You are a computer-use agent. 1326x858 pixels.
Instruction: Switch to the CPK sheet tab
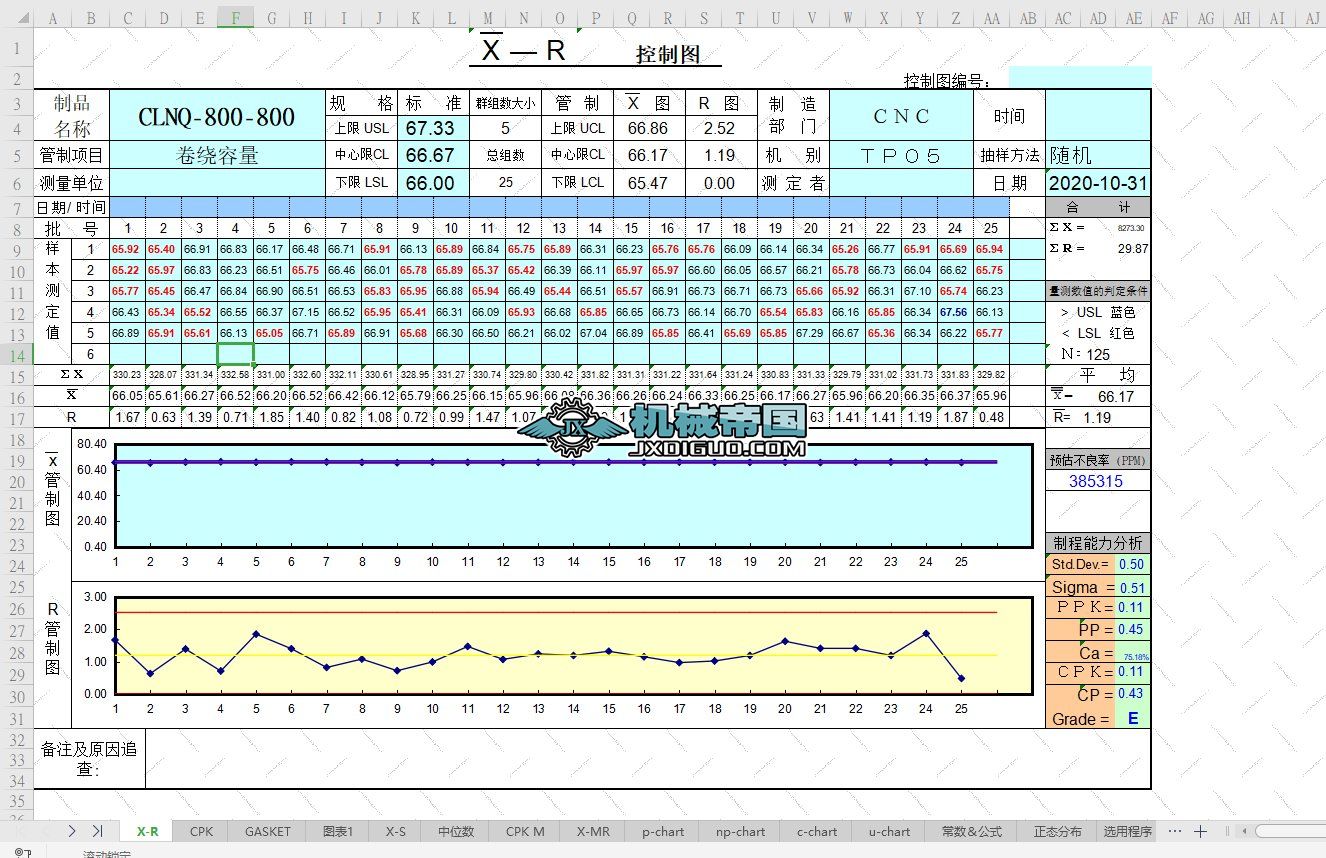(x=201, y=831)
